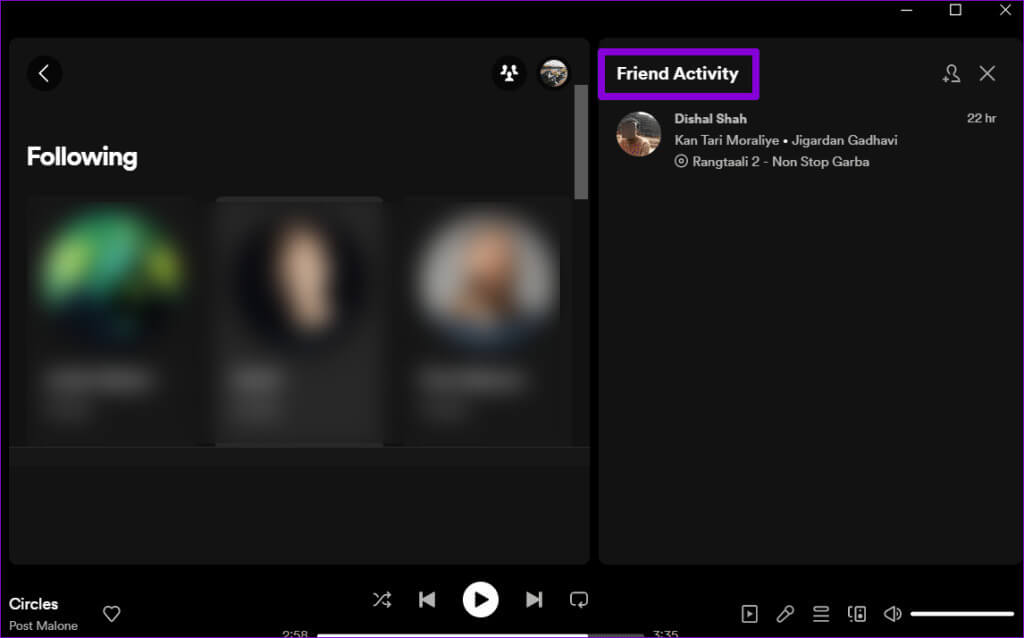This screenshot has height=638, width=1024.
Task: Adjust the volume slider
Action: coord(962,614)
